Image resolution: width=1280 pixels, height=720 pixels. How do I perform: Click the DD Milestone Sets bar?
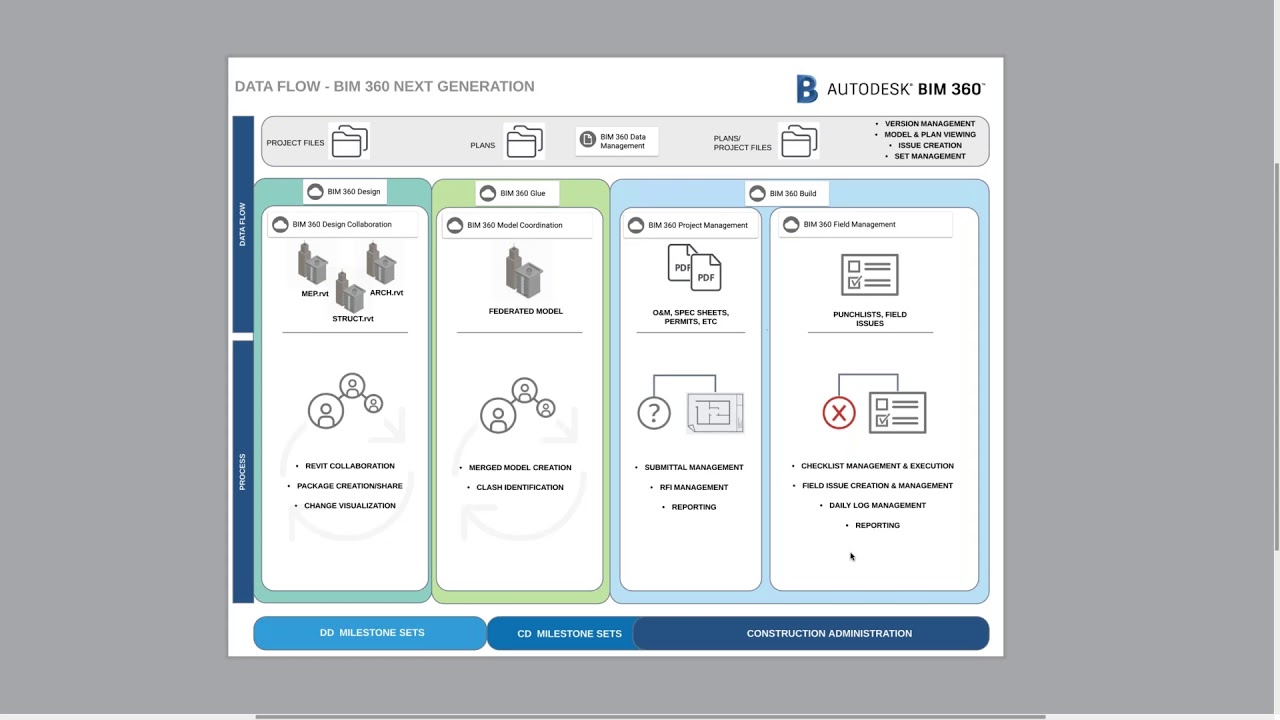click(x=371, y=633)
